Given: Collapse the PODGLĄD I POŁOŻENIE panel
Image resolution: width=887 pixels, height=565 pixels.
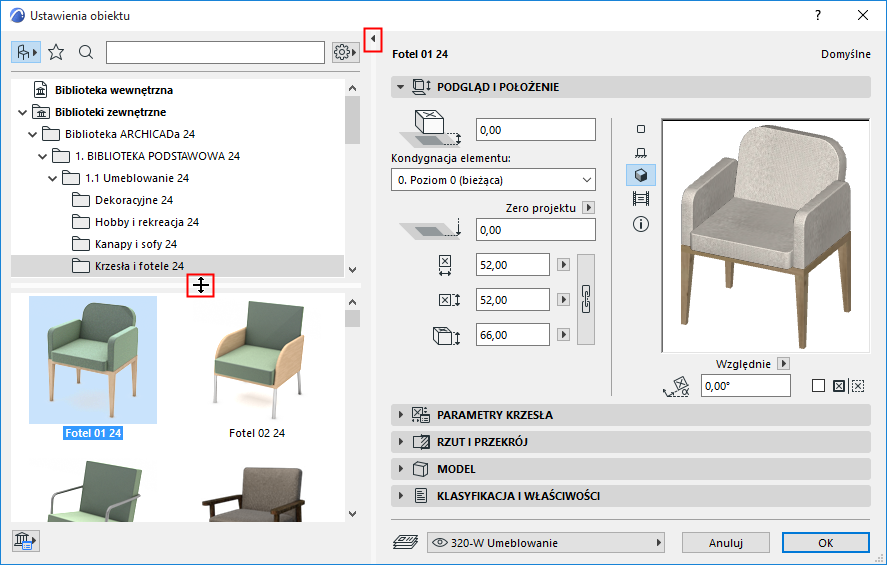Looking at the screenshot, I should pyautogui.click(x=401, y=87).
